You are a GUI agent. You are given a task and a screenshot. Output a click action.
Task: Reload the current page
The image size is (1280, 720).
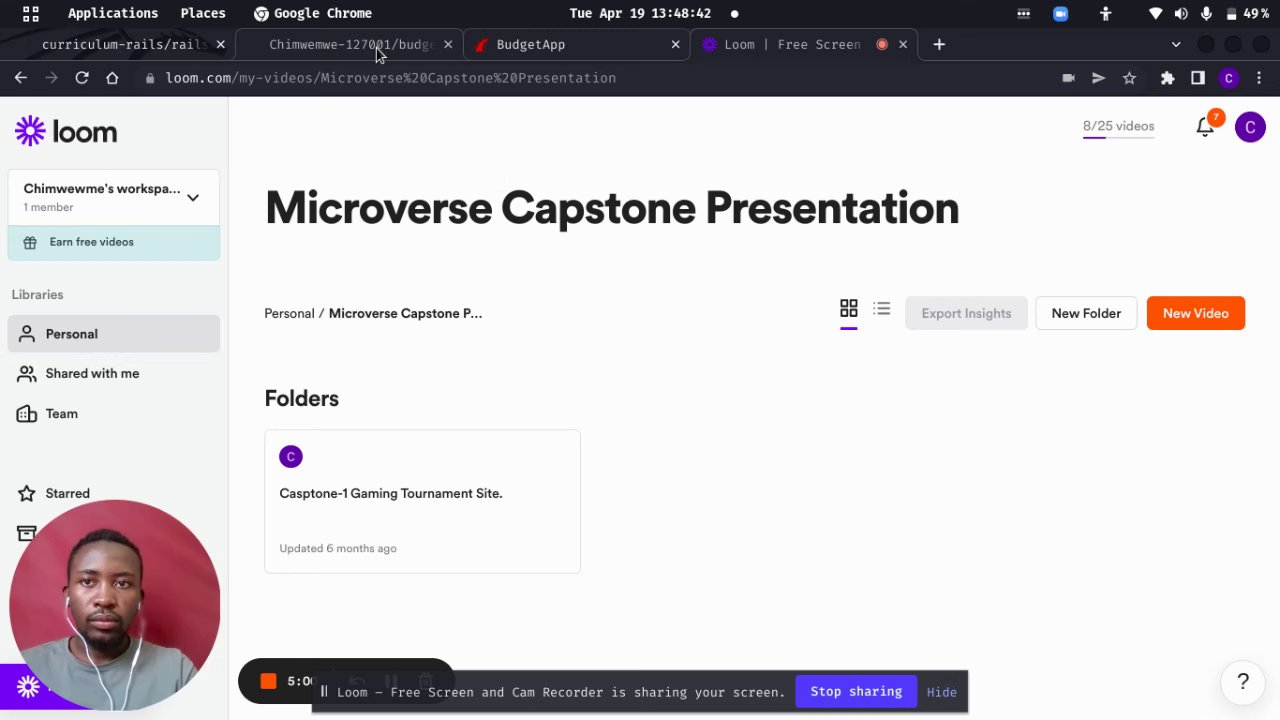[x=82, y=78]
